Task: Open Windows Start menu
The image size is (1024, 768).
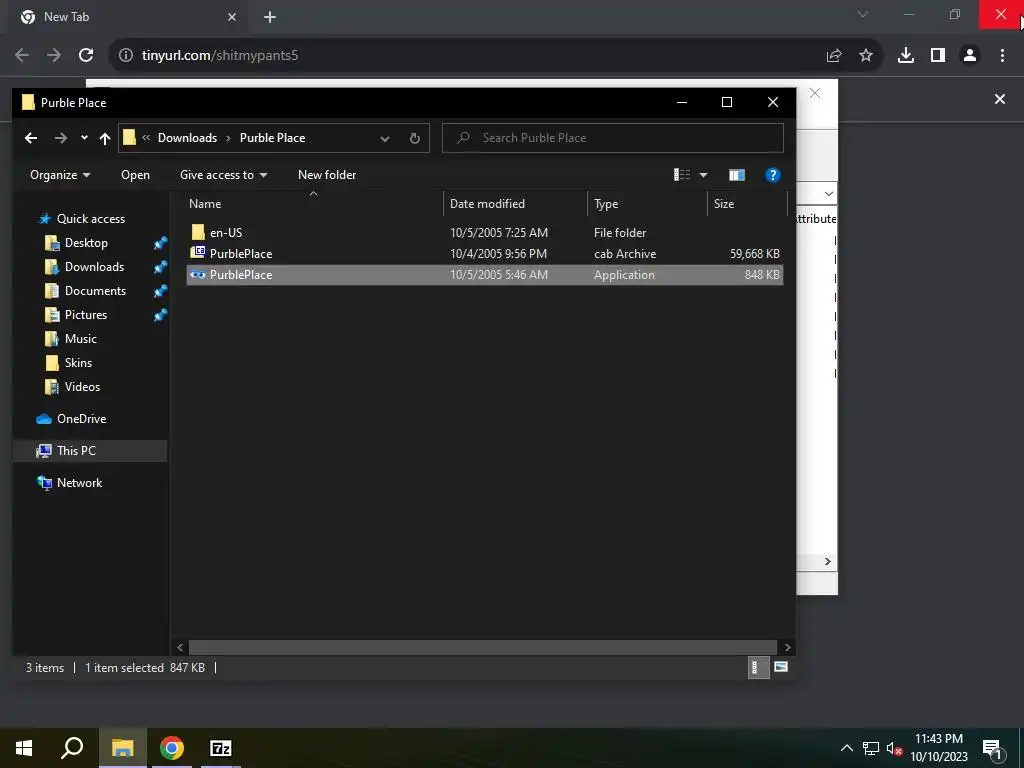Action: click(x=24, y=748)
